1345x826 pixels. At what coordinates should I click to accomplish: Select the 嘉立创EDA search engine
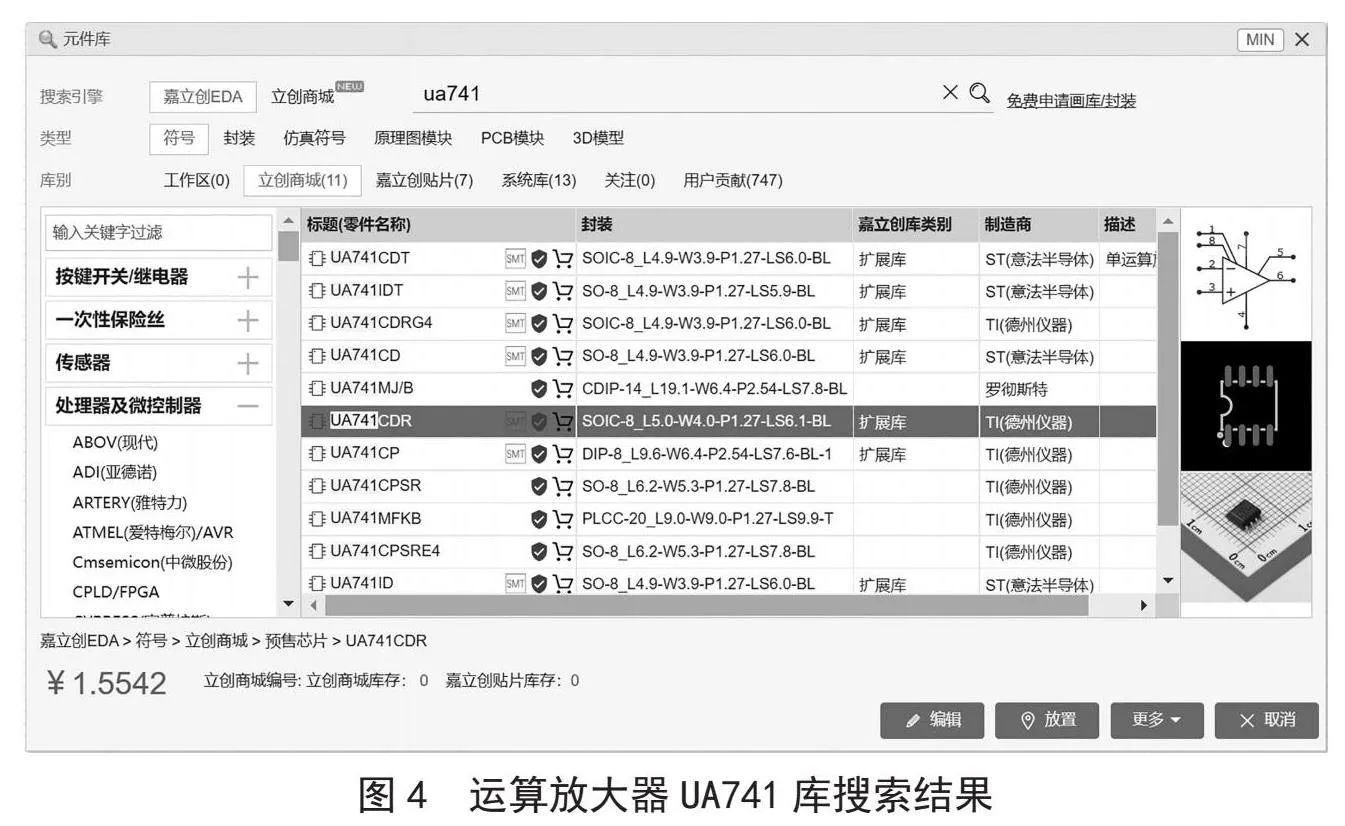click(203, 97)
